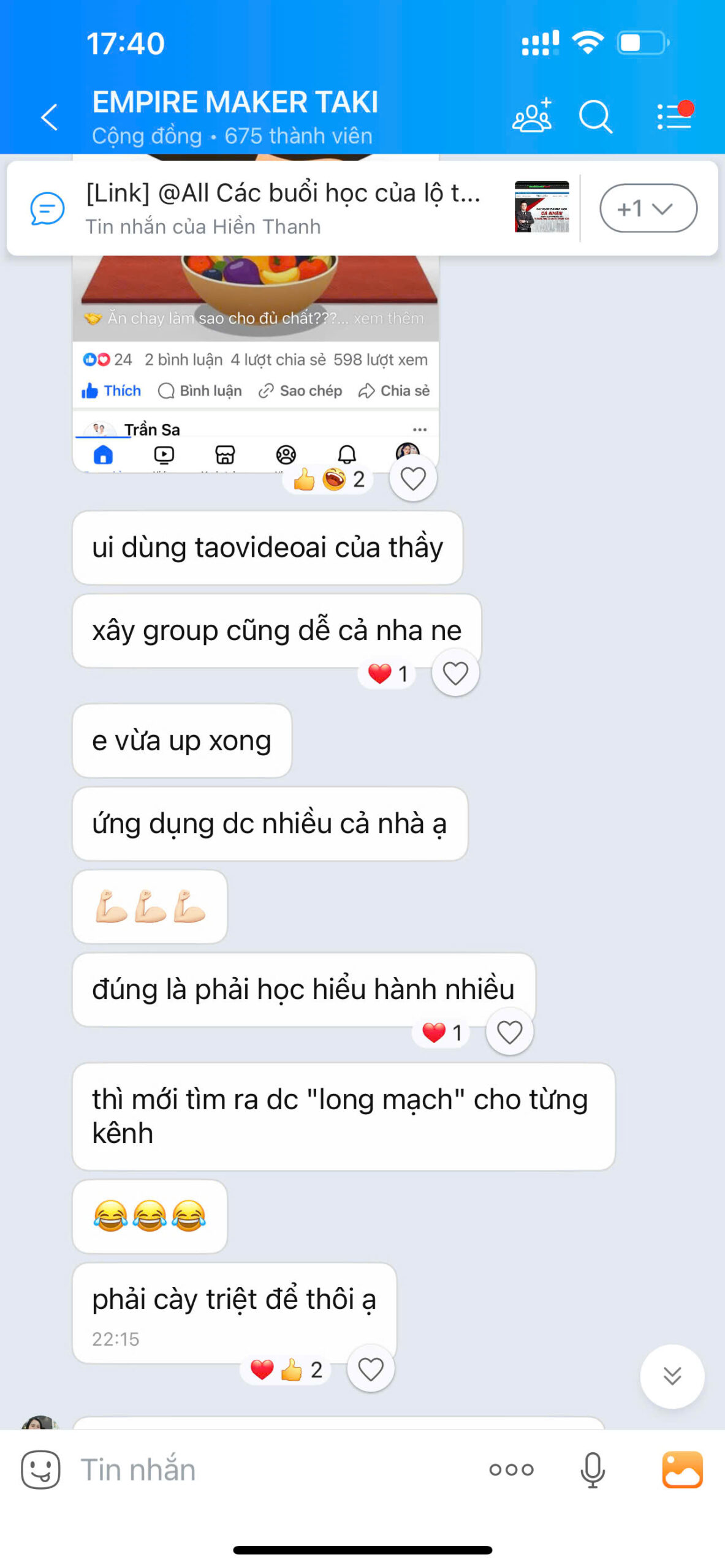The image size is (725, 1568).
Task: Expand the +1 pinned messages dropdown
Action: coord(648,208)
